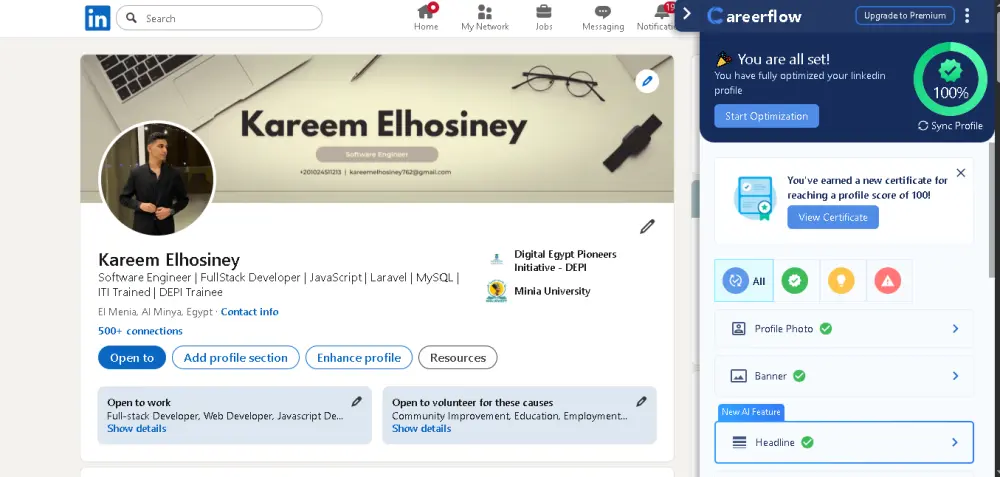Screen dimensions: 1000x477
Task: Click Digital Egypt Pioneers Initiative logo
Action: click(x=496, y=260)
